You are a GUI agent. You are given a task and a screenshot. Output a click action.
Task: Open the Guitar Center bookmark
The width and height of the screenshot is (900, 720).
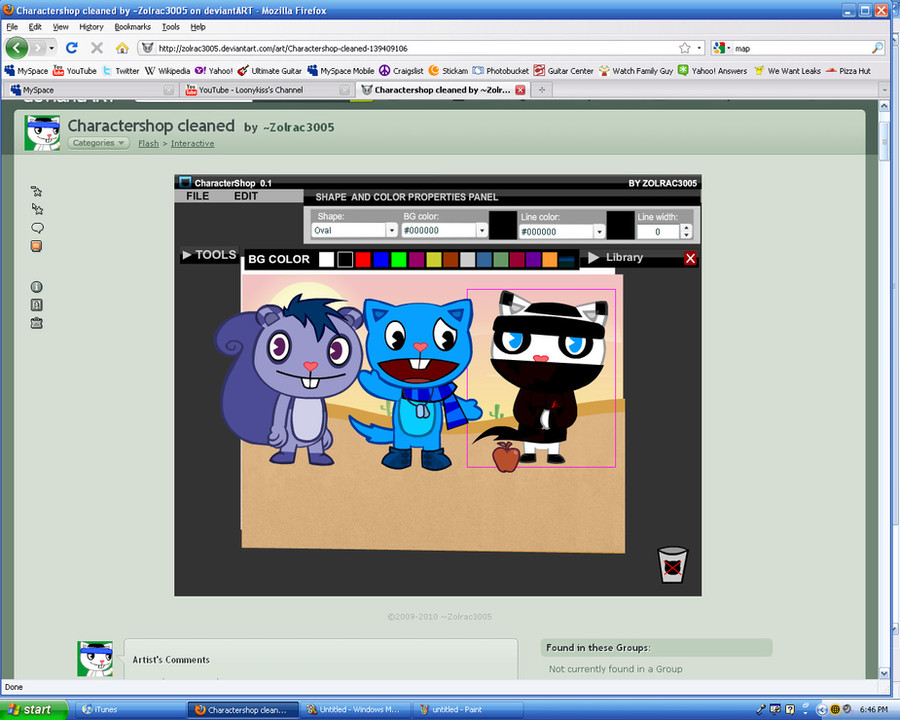564,71
